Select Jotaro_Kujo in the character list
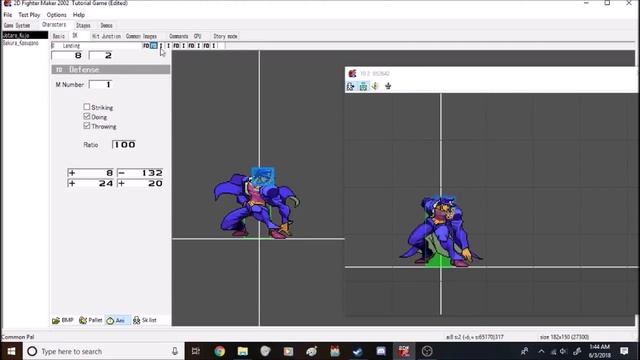This screenshot has width=640, height=360. click(x=25, y=36)
